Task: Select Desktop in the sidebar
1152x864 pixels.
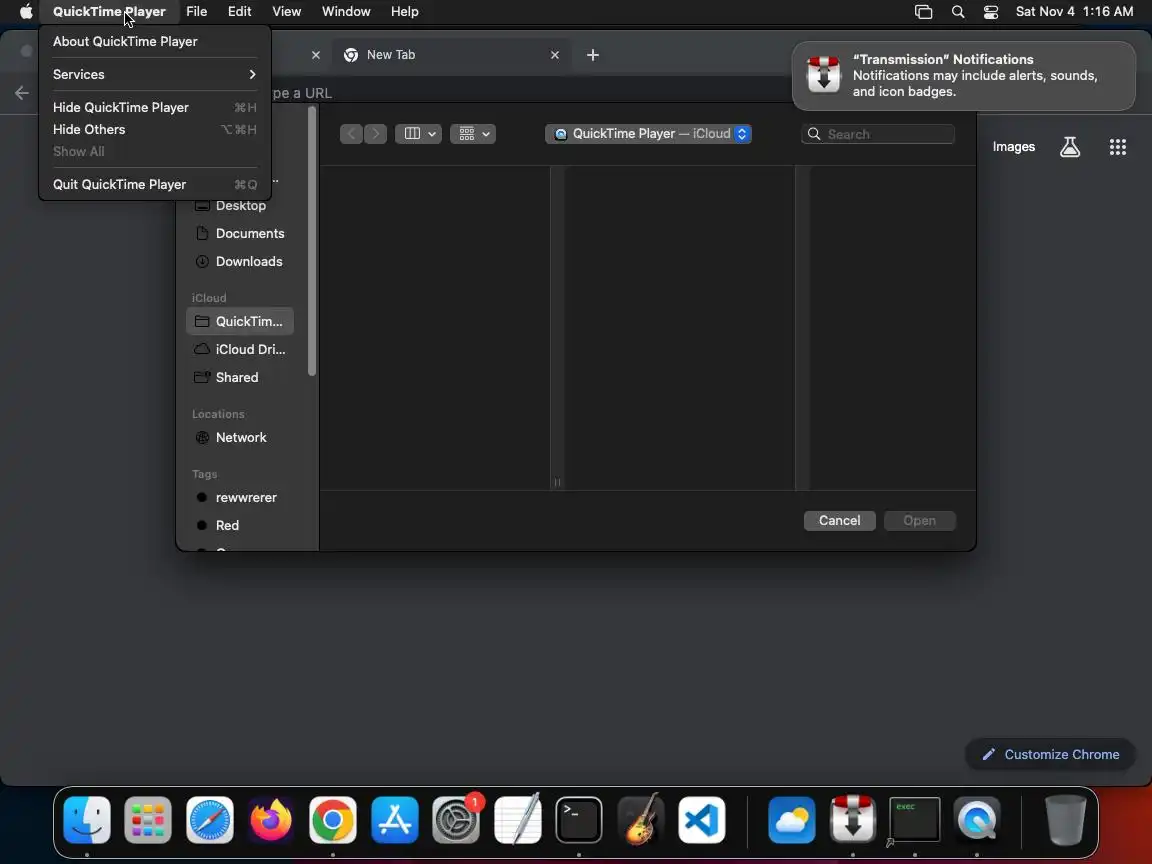Action: point(240,206)
